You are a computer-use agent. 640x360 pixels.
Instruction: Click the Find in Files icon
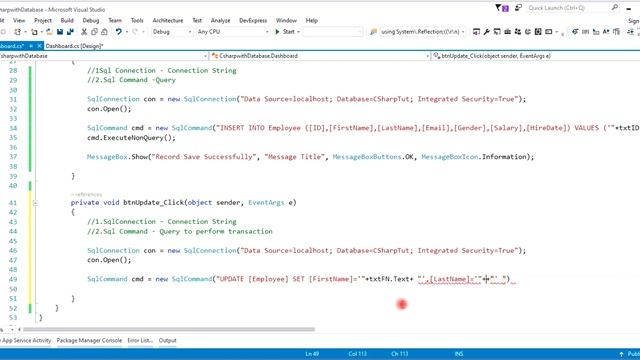tap(373, 31)
